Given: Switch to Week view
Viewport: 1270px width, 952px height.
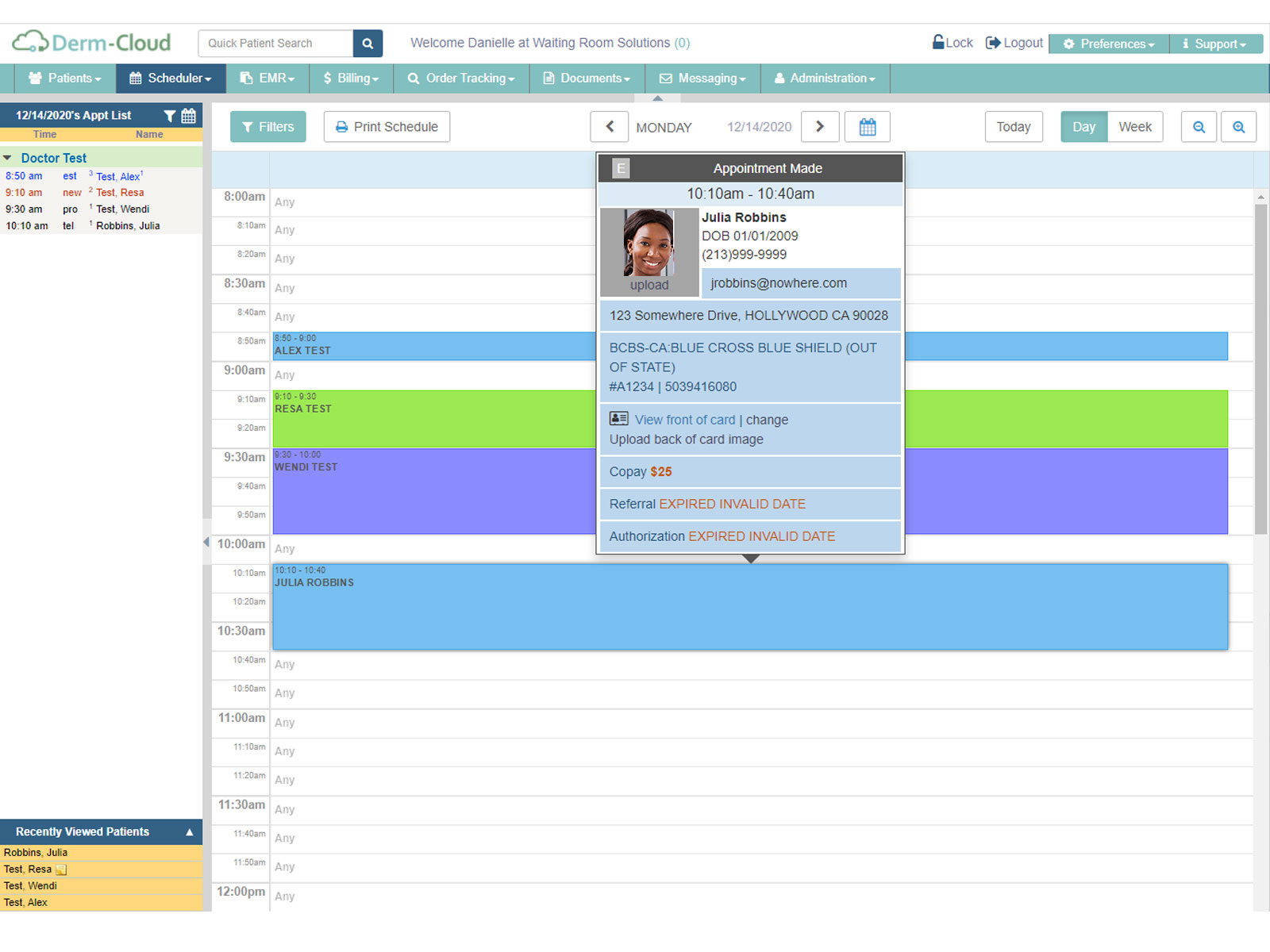Looking at the screenshot, I should click(x=1135, y=127).
